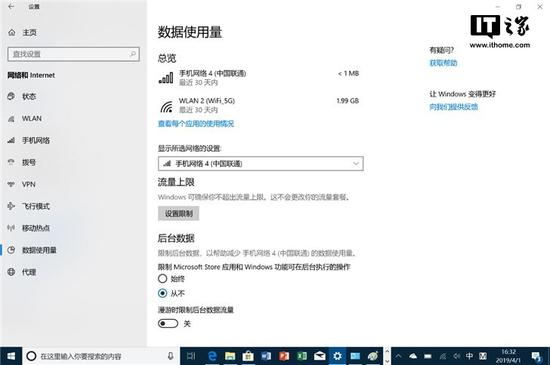Viewport: 550px width, 365px height.
Task: Open File Explorer from the taskbar
Action: (x=230, y=356)
